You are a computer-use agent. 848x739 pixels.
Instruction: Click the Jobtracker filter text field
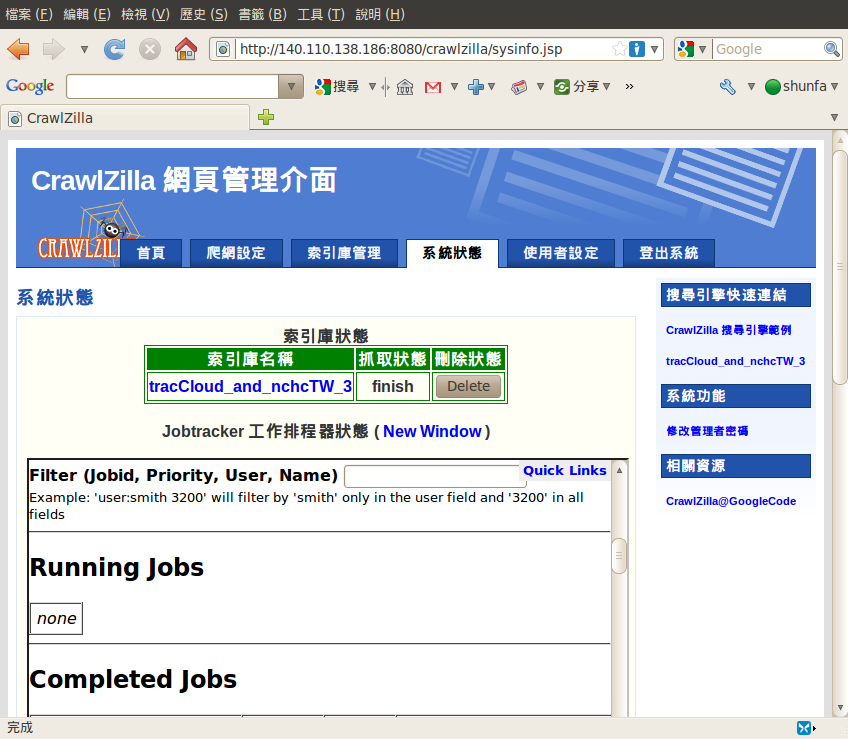(433, 477)
